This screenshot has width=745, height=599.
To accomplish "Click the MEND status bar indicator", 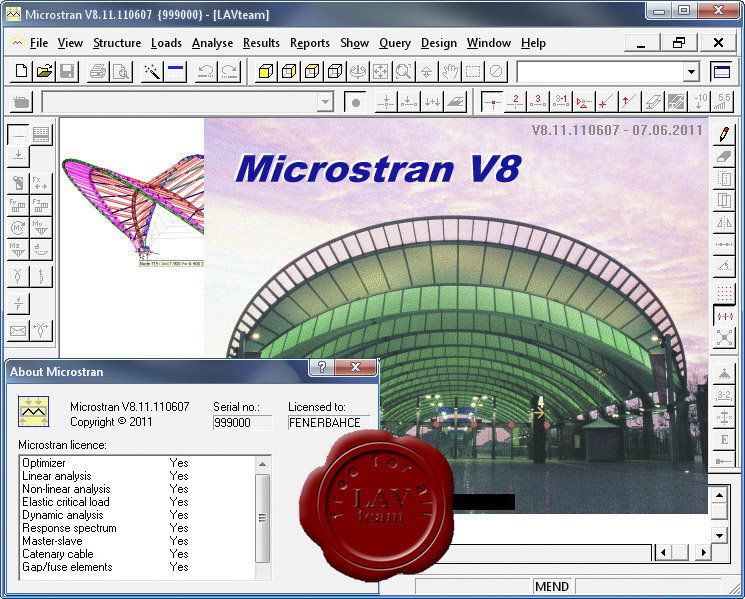I will 552,586.
